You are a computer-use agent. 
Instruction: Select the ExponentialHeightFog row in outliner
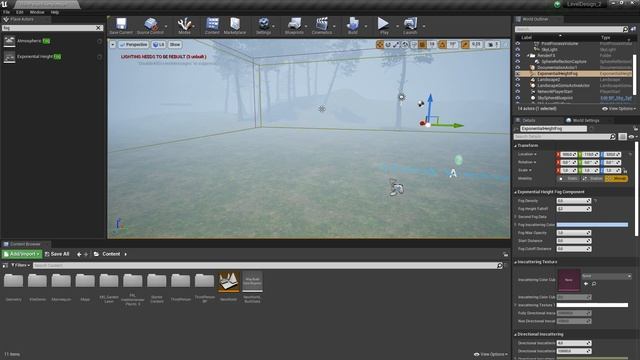(x=573, y=74)
